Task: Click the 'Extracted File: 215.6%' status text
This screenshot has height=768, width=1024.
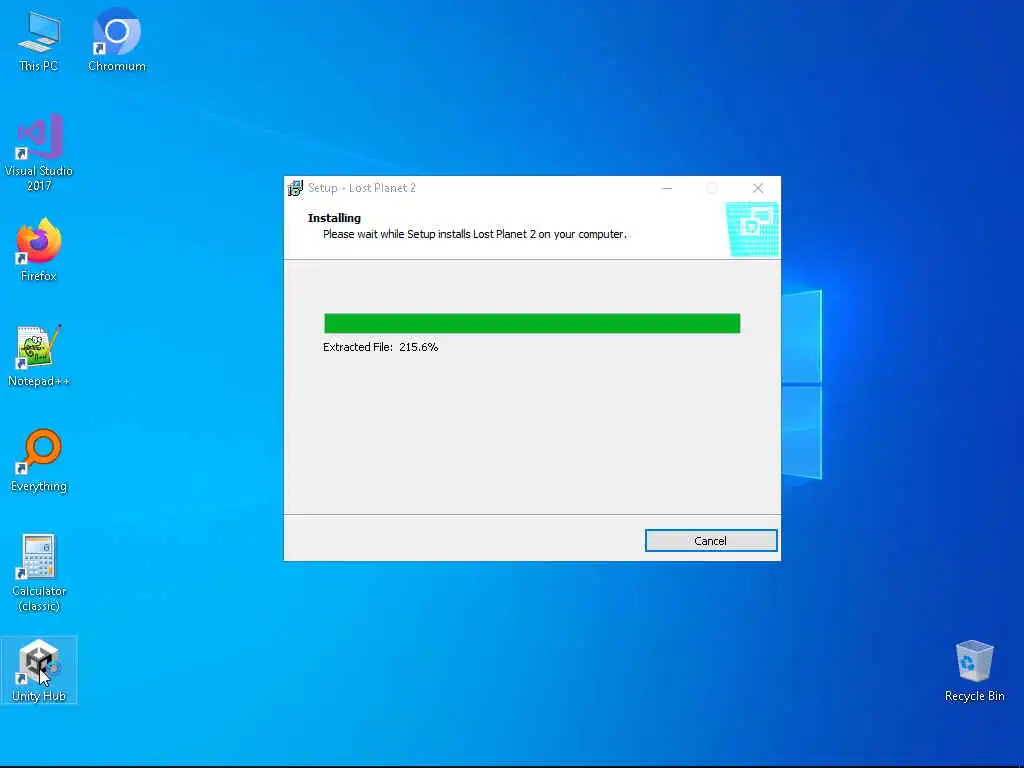Action: click(380, 347)
